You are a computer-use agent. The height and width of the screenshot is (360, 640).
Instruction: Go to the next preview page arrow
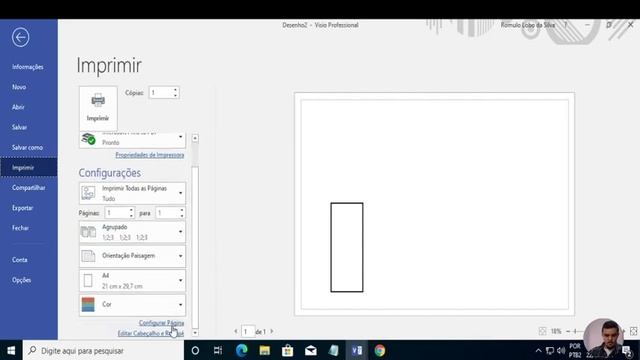tap(272, 331)
